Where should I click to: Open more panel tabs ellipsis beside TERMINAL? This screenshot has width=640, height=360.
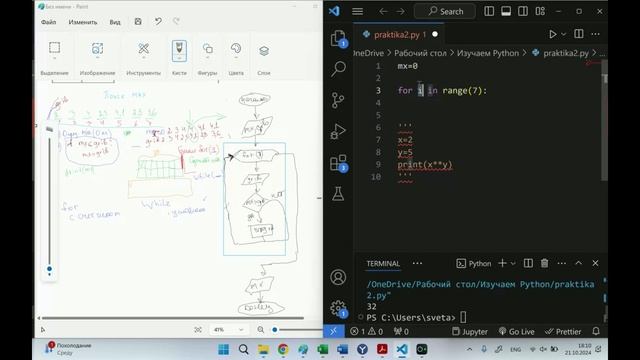click(417, 264)
